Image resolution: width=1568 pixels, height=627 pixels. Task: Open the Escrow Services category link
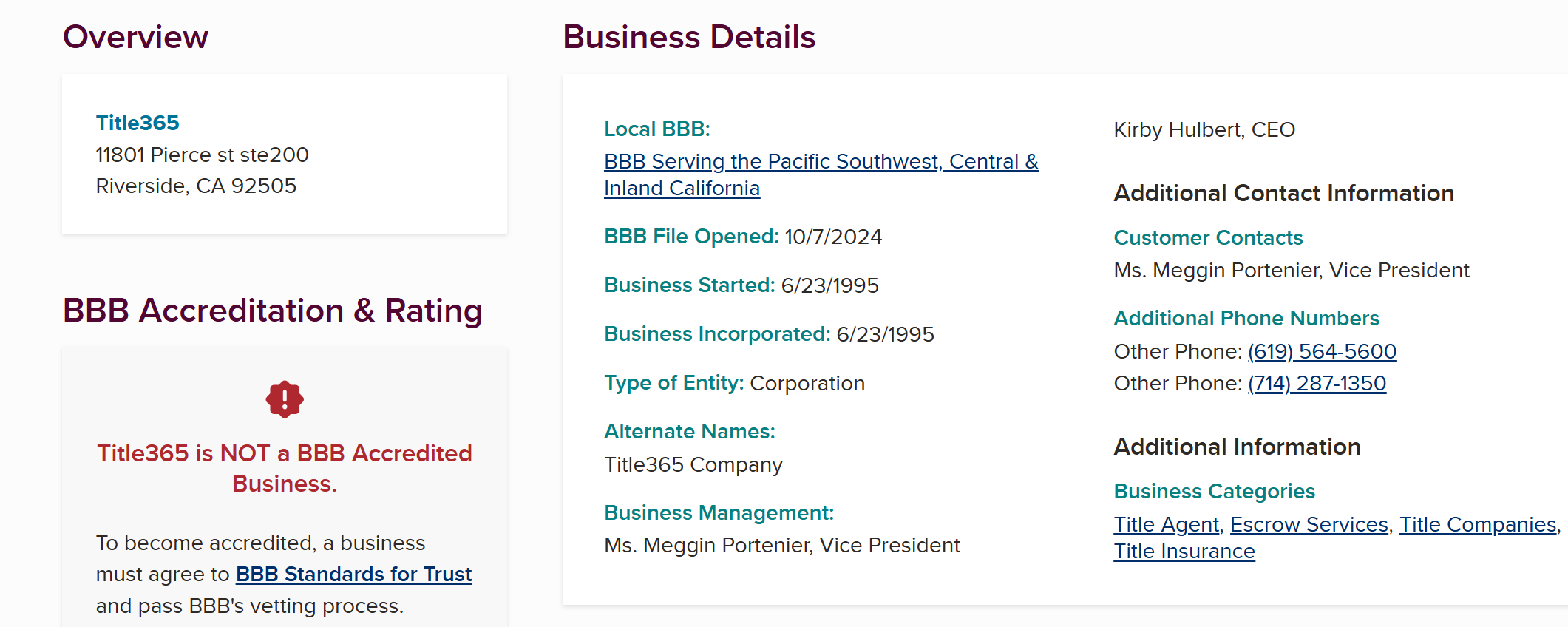click(1309, 524)
